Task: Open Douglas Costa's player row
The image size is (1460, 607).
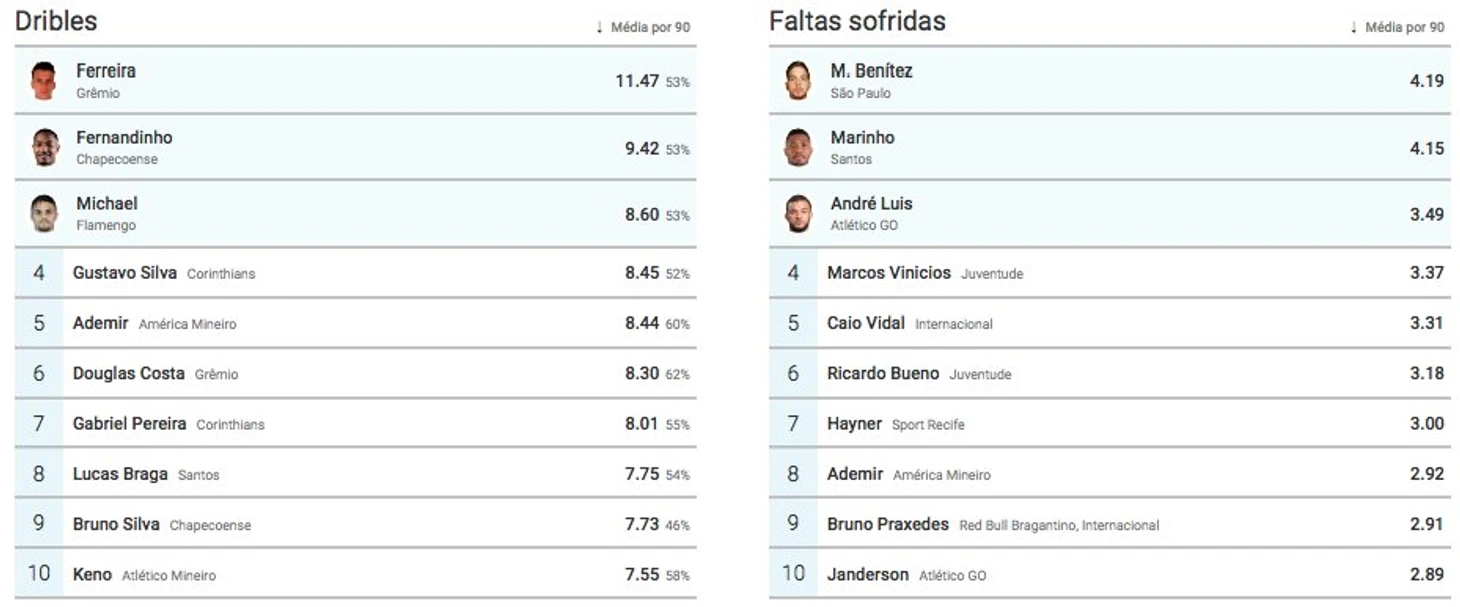Action: click(355, 373)
